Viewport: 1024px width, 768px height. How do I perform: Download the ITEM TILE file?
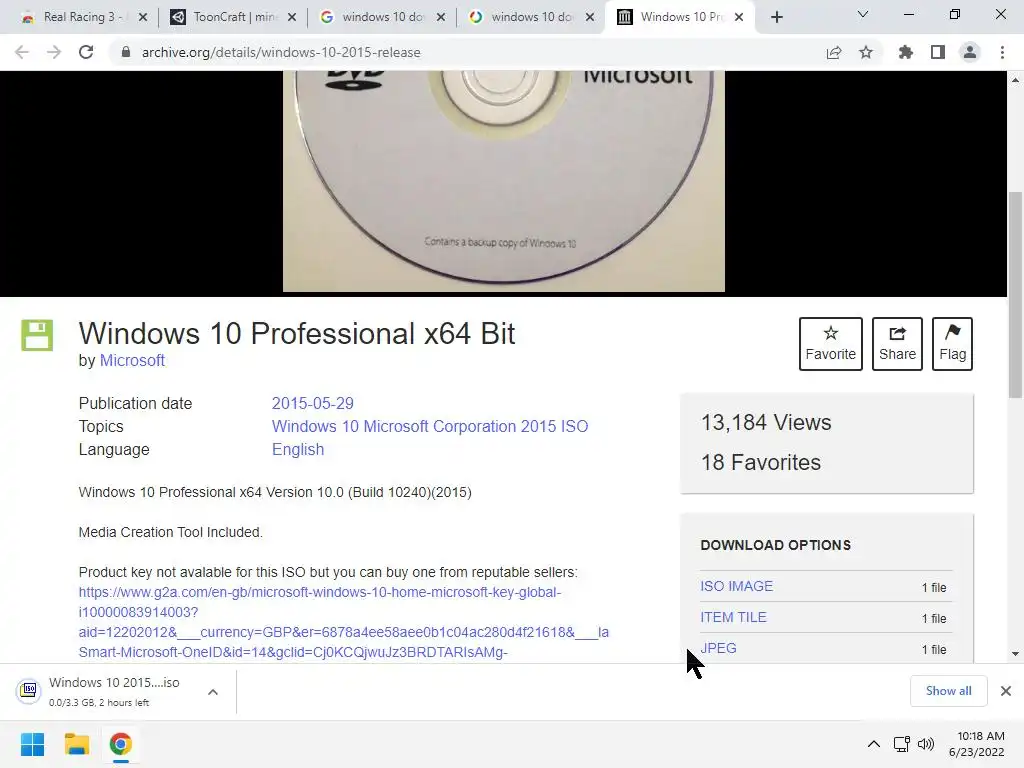click(x=733, y=617)
